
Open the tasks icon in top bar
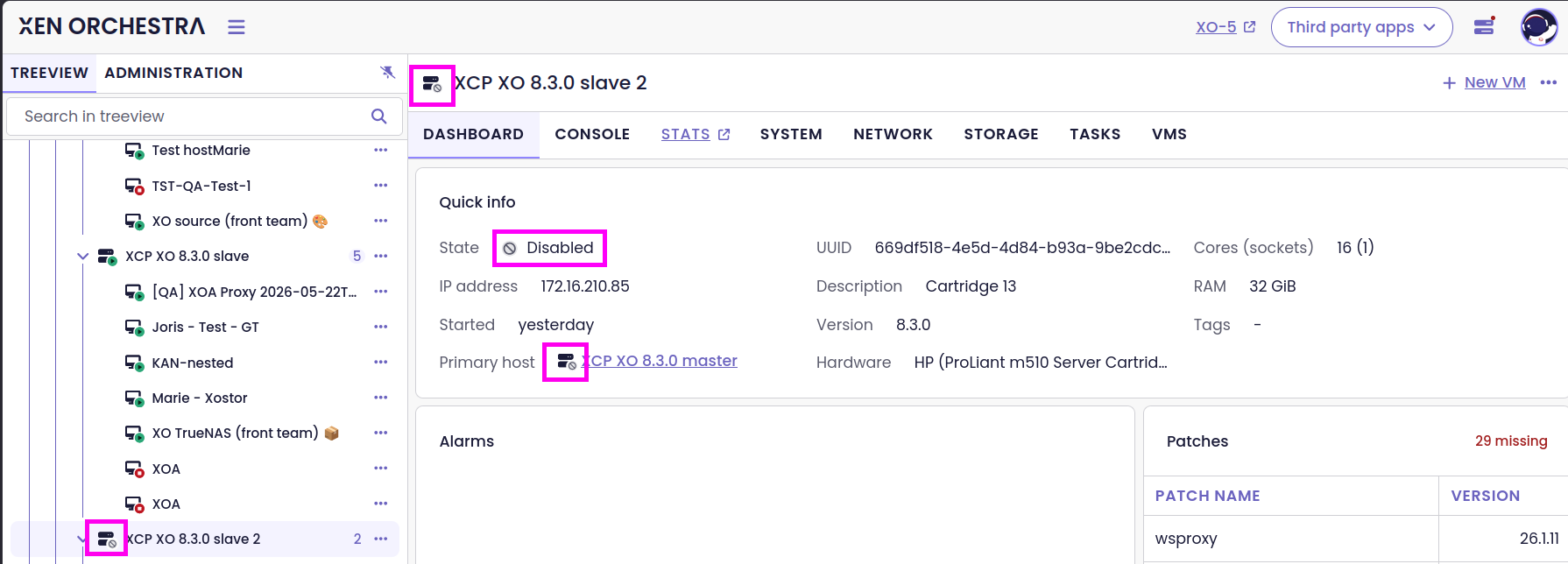click(1484, 26)
